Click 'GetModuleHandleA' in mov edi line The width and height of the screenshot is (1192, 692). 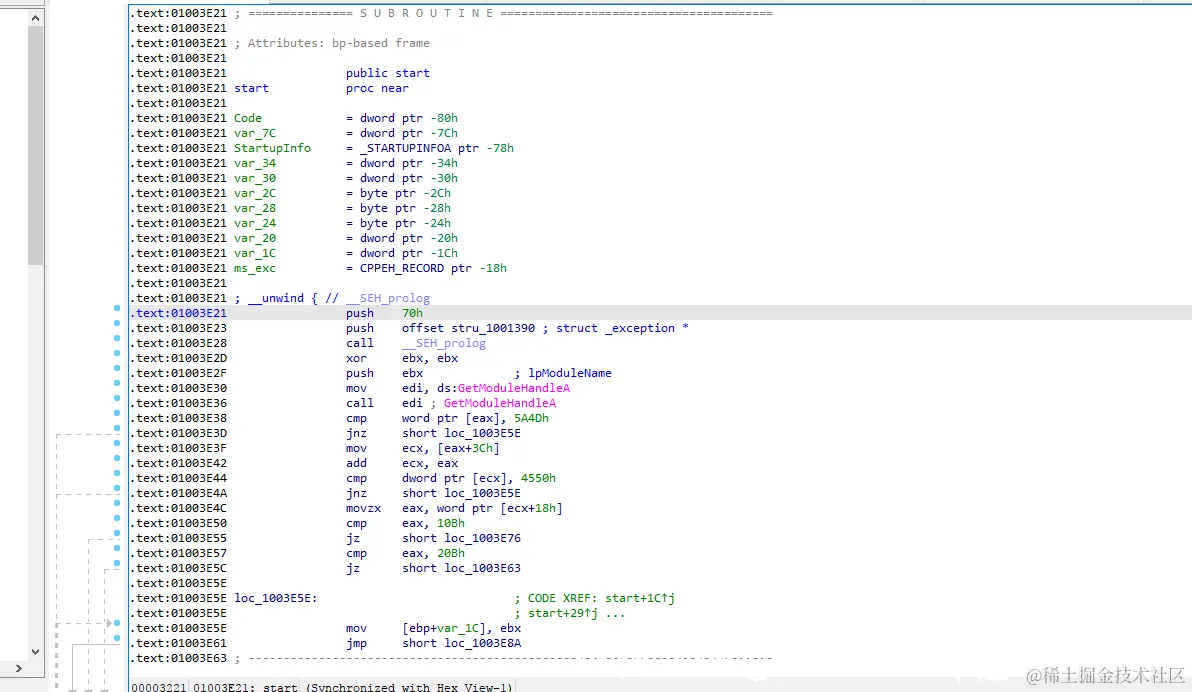(513, 389)
